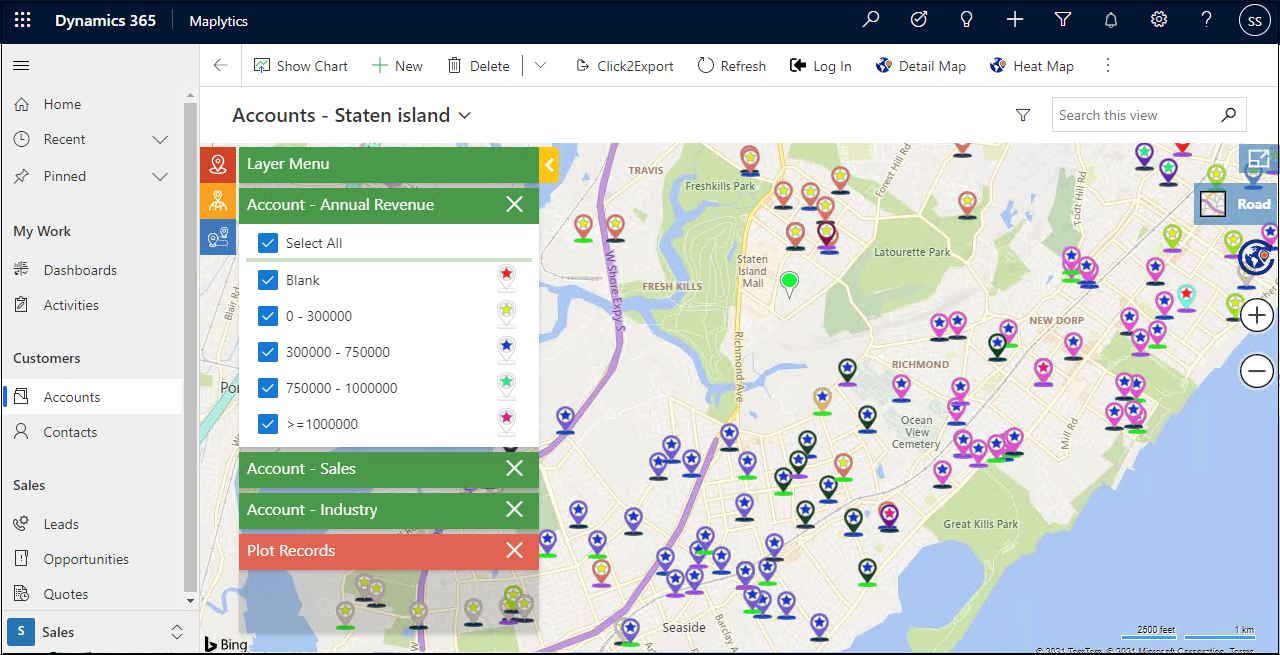Click Click2Export

coord(624,66)
